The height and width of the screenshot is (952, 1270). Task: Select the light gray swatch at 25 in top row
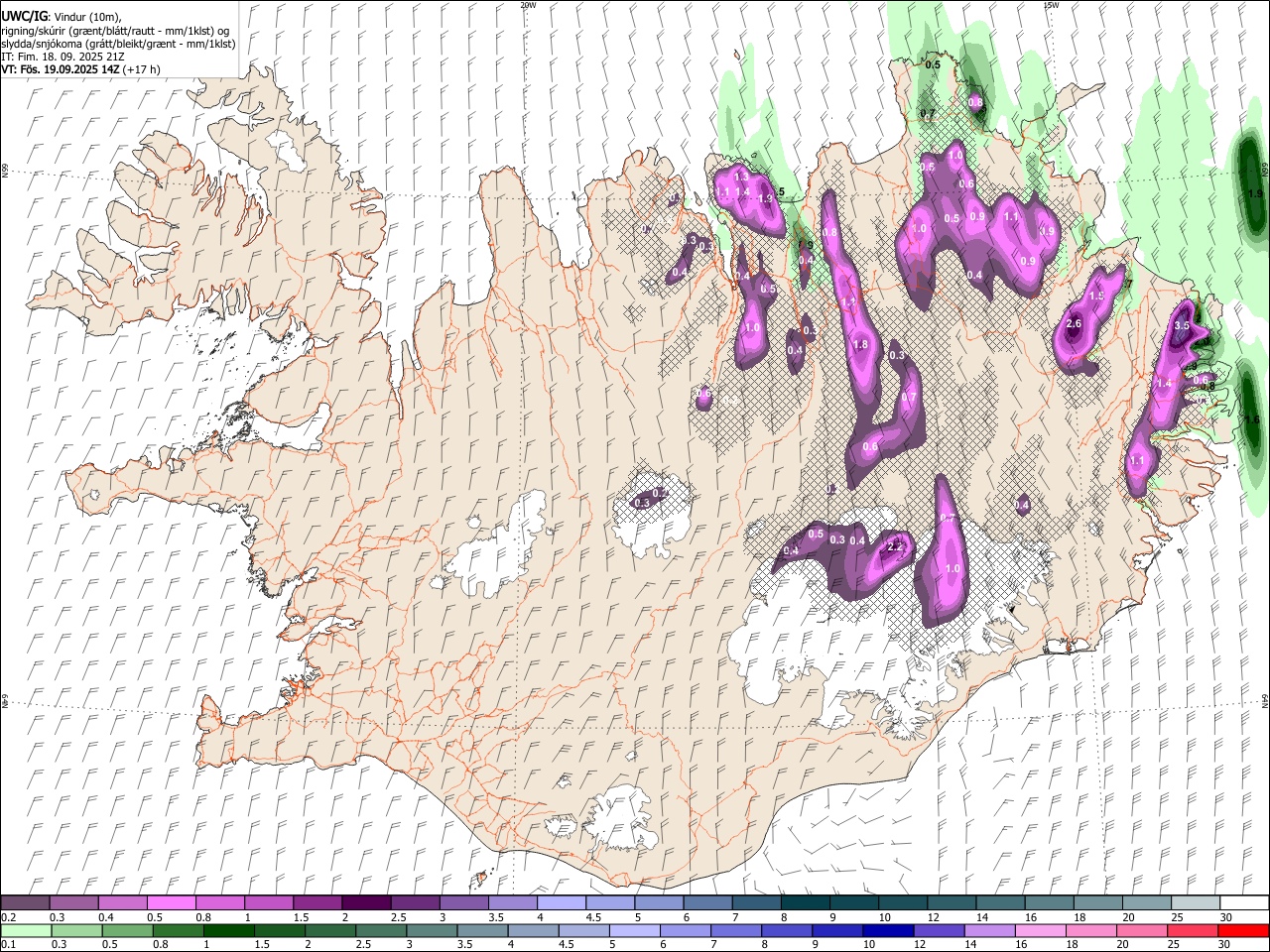click(x=1196, y=903)
